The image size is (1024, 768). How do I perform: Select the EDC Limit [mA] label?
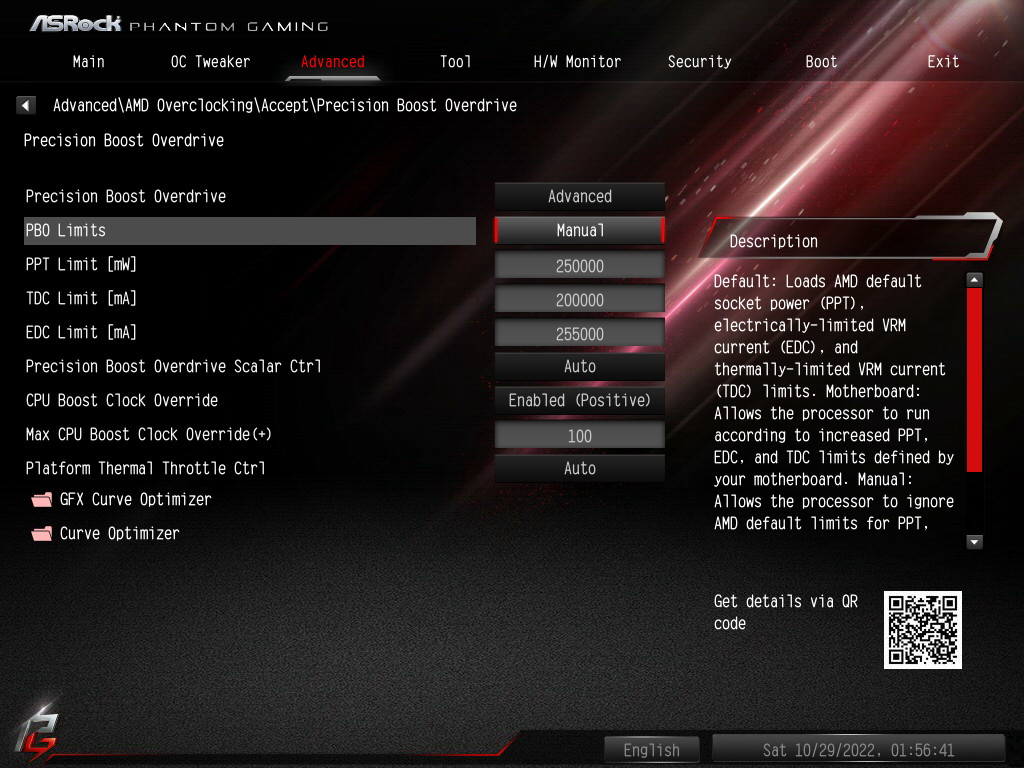(x=81, y=332)
